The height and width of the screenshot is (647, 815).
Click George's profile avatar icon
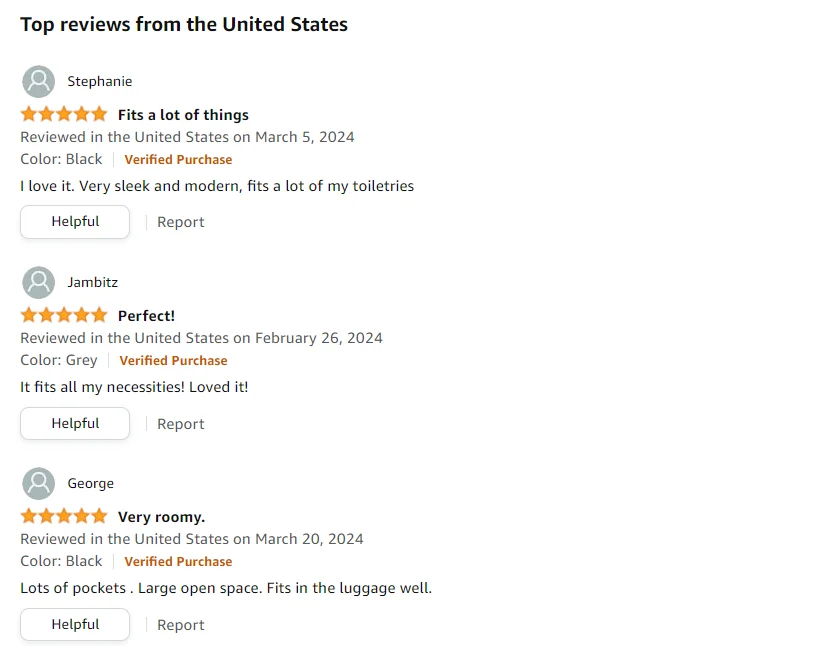(38, 483)
